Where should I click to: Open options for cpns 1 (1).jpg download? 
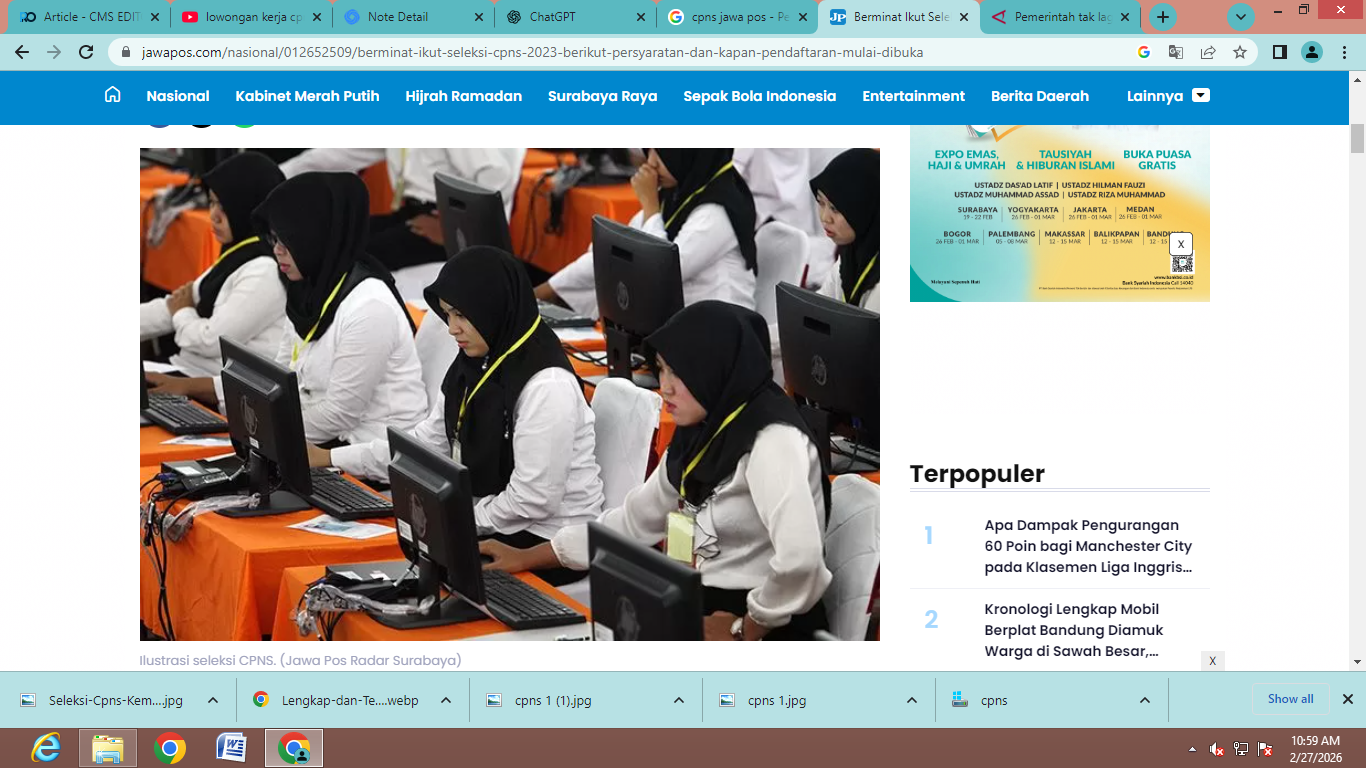pyautogui.click(x=679, y=700)
